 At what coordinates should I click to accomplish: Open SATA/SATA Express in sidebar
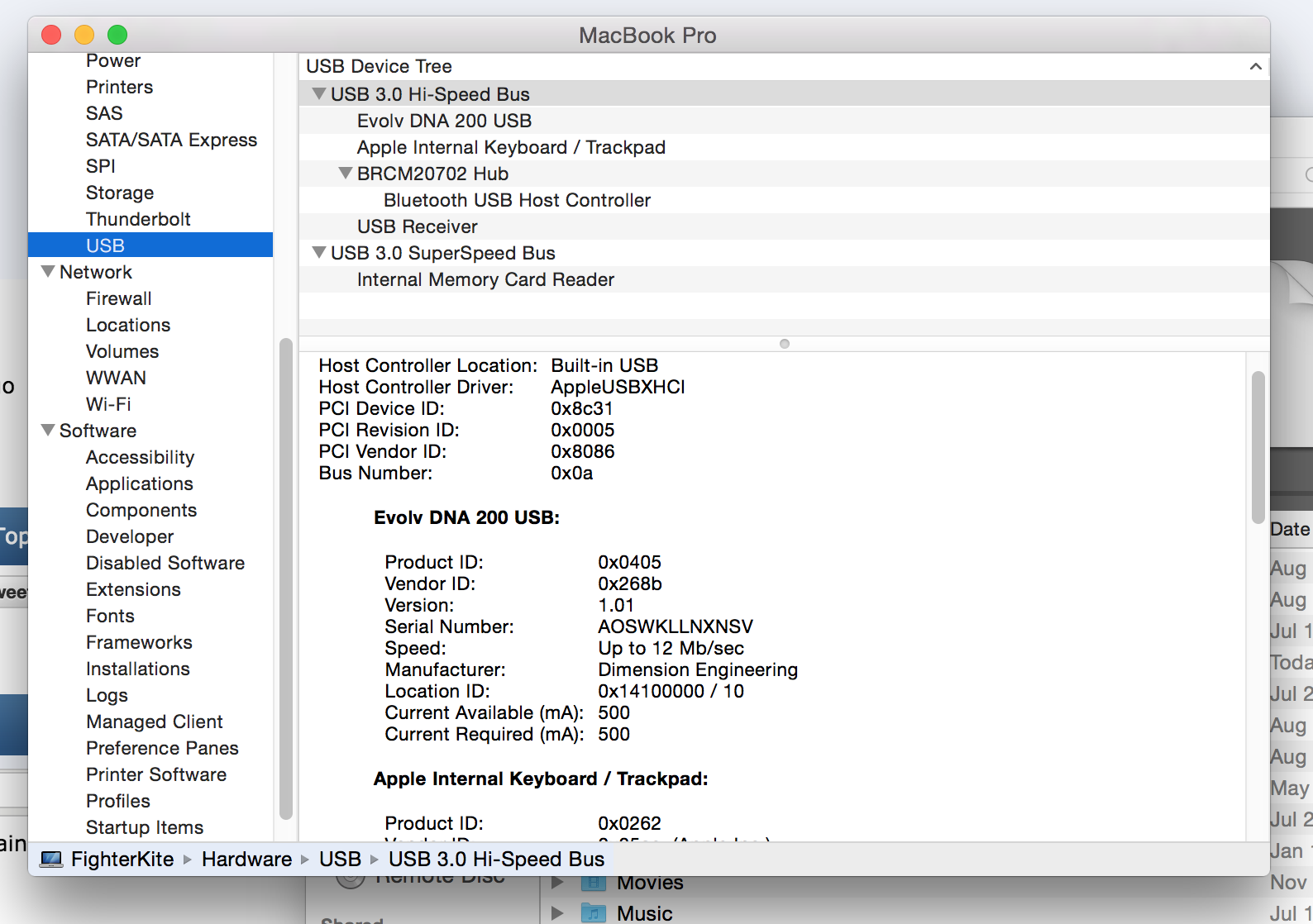pos(172,140)
